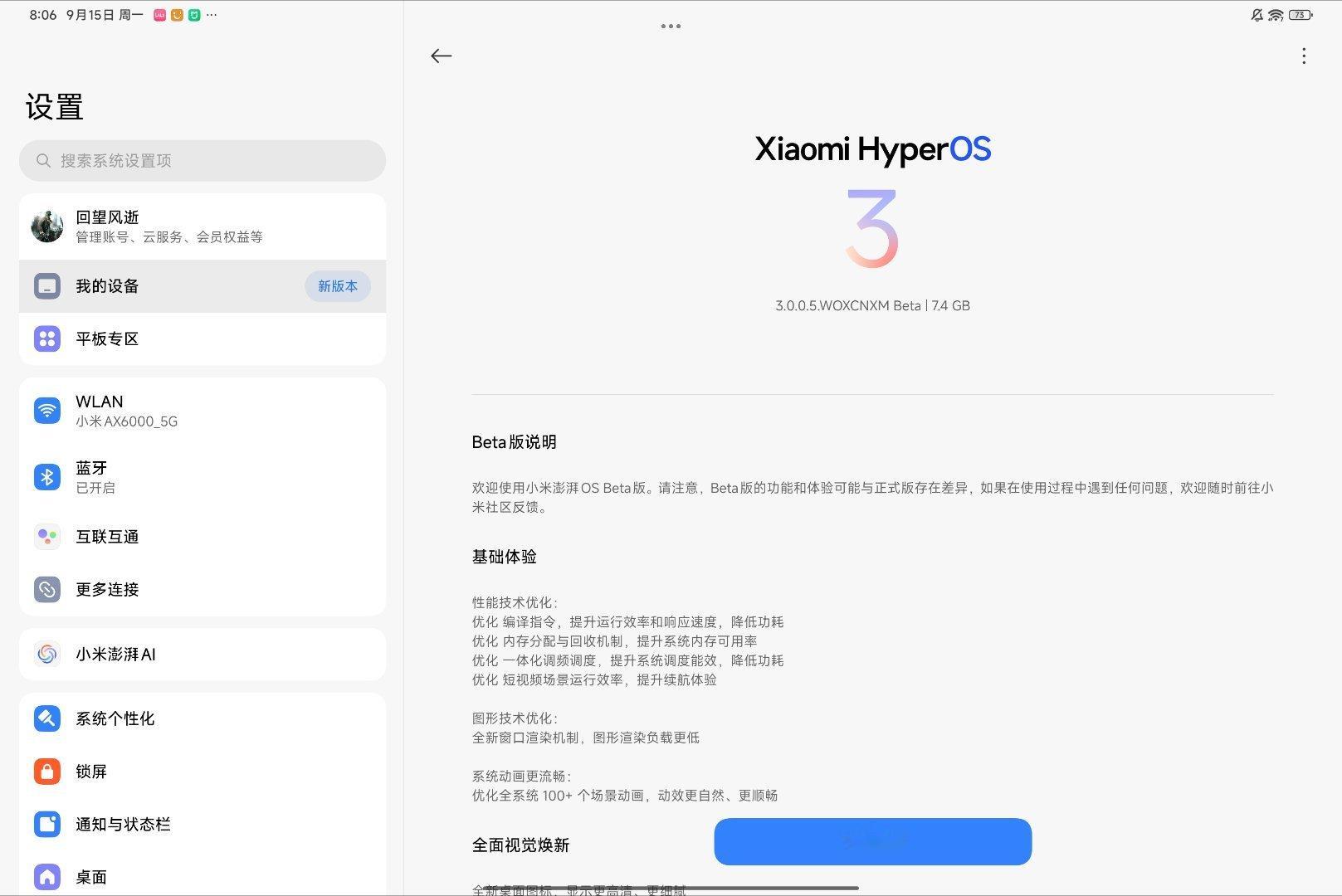Image resolution: width=1342 pixels, height=896 pixels.
Task: Tap the 新版本 badge
Action: [x=338, y=286]
